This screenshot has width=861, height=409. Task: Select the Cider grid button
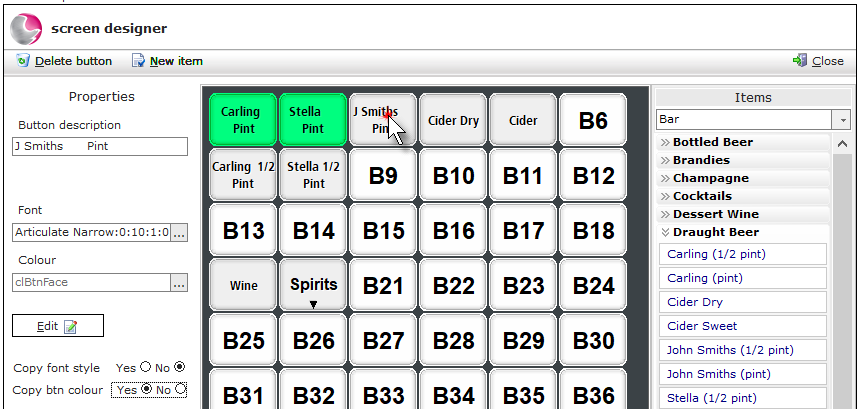(523, 120)
